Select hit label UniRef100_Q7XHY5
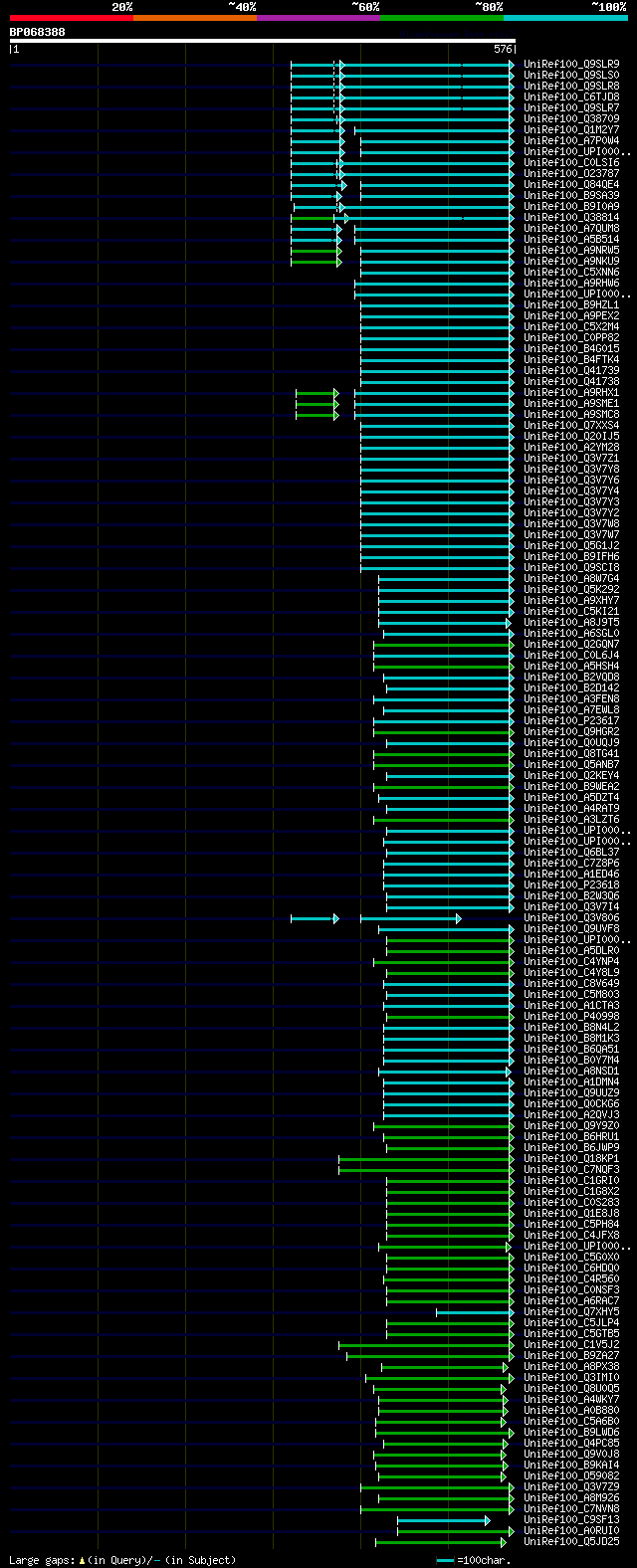The height and width of the screenshot is (1568, 637). click(571, 1311)
